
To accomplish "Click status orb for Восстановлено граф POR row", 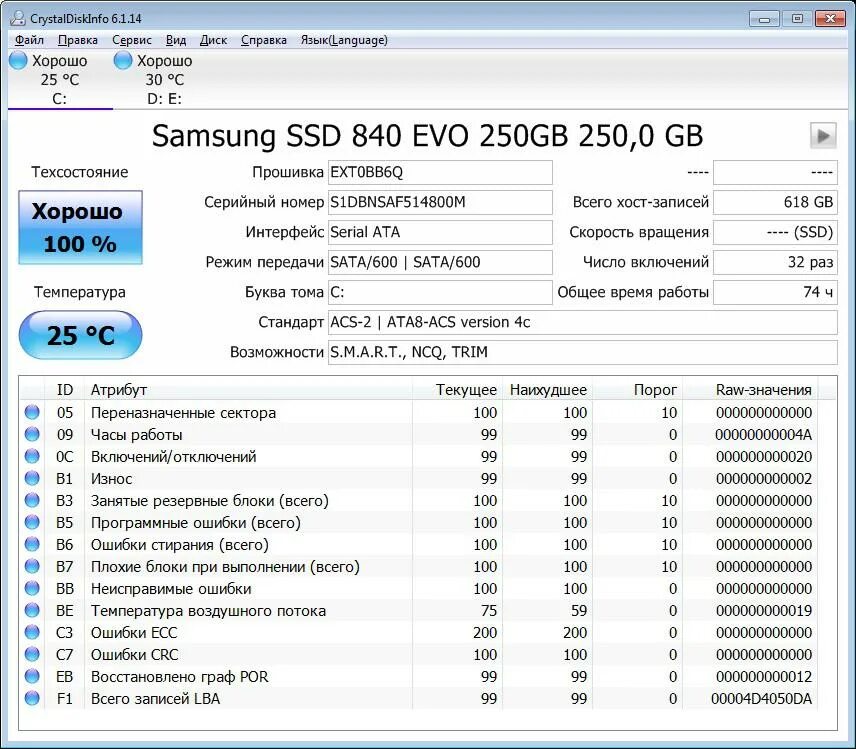I will (32, 676).
